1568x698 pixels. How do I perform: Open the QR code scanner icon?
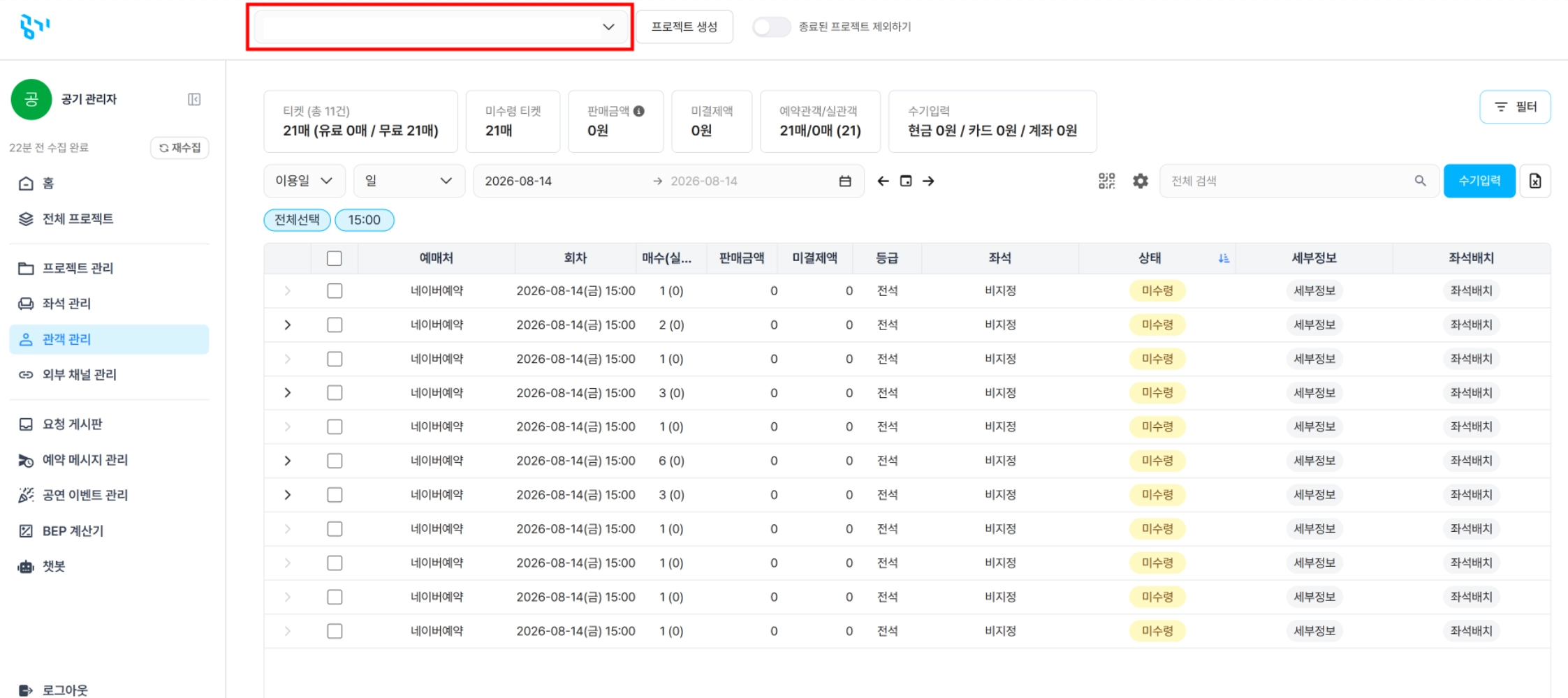pyautogui.click(x=1106, y=181)
